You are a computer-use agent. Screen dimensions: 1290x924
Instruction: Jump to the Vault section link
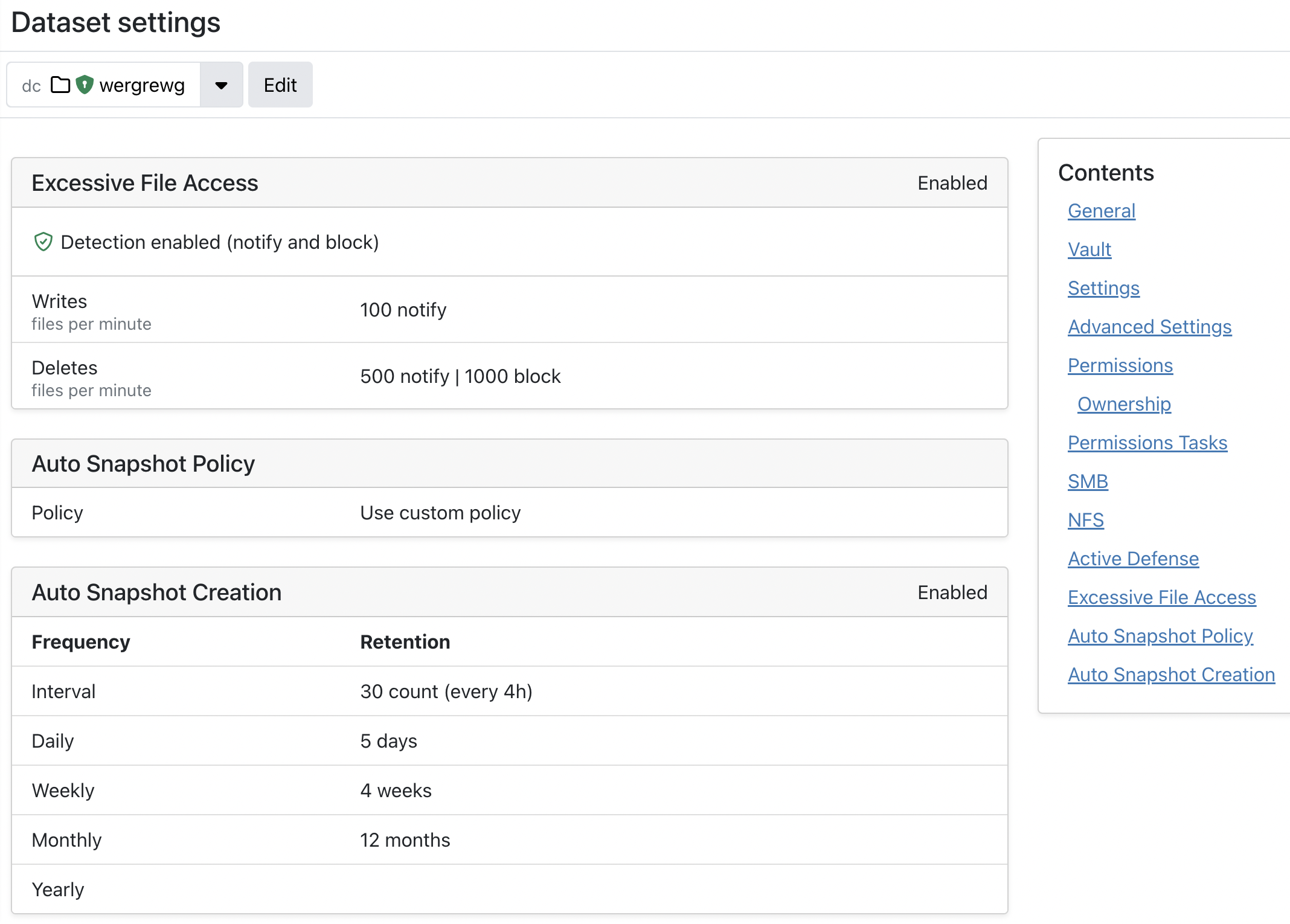[x=1089, y=249]
